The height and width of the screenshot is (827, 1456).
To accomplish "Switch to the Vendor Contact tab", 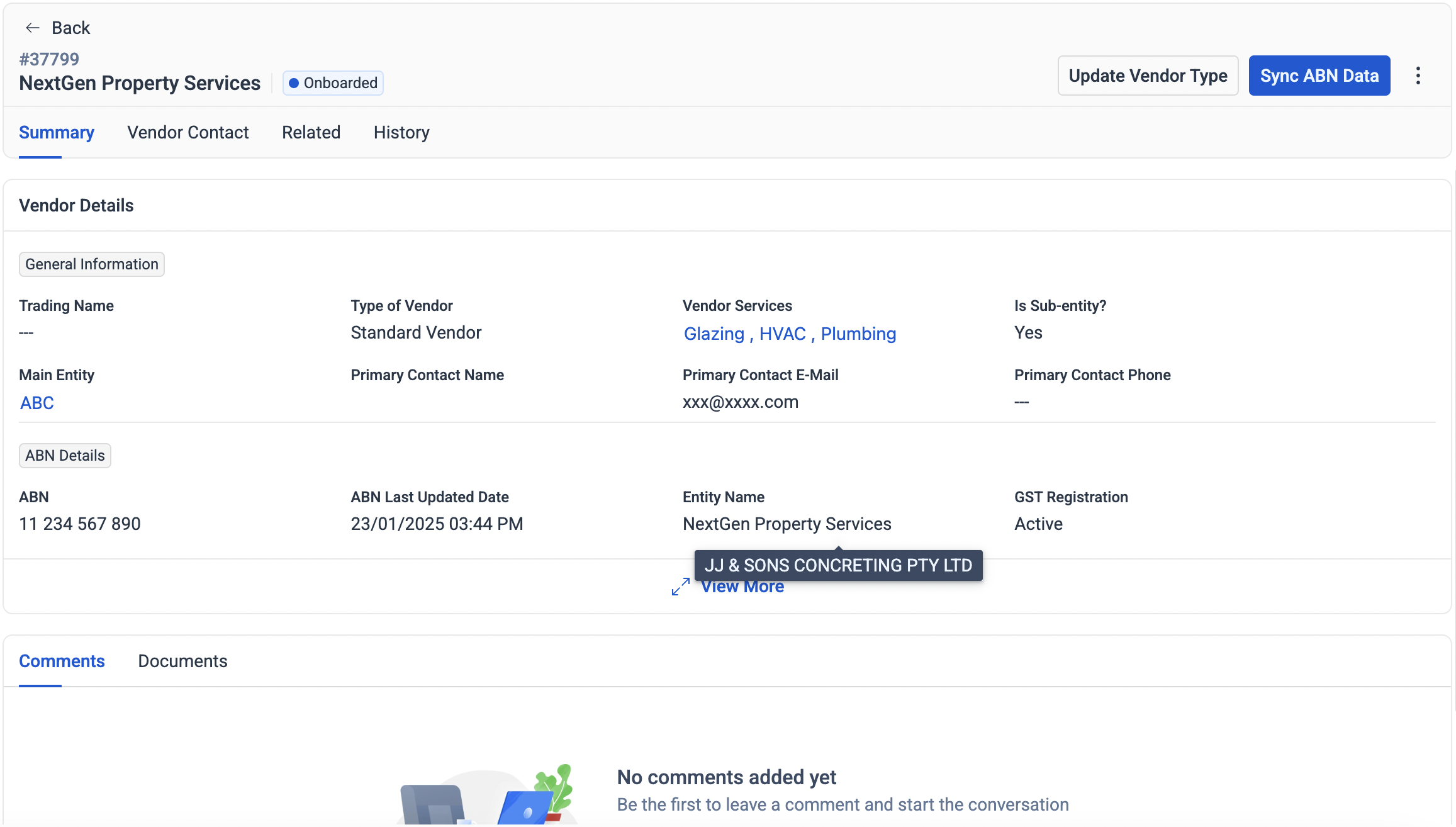I will (x=188, y=132).
